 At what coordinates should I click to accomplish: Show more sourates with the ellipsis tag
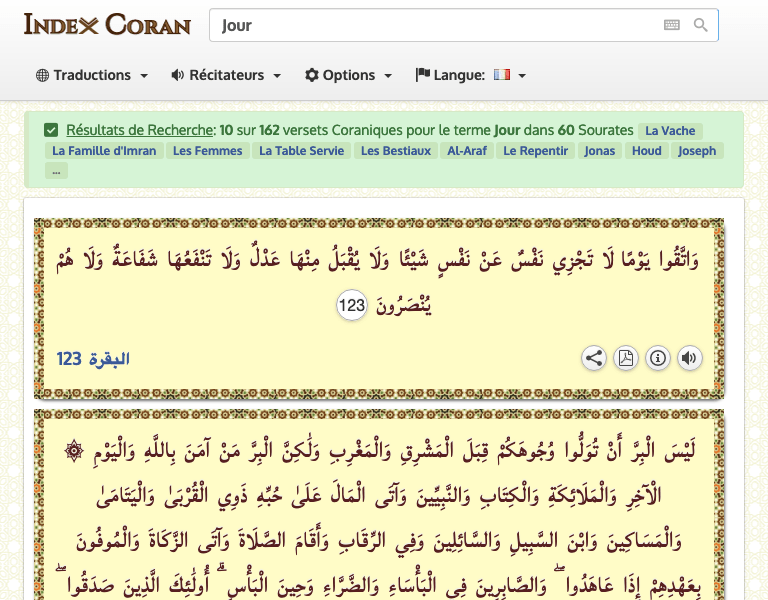click(x=57, y=171)
